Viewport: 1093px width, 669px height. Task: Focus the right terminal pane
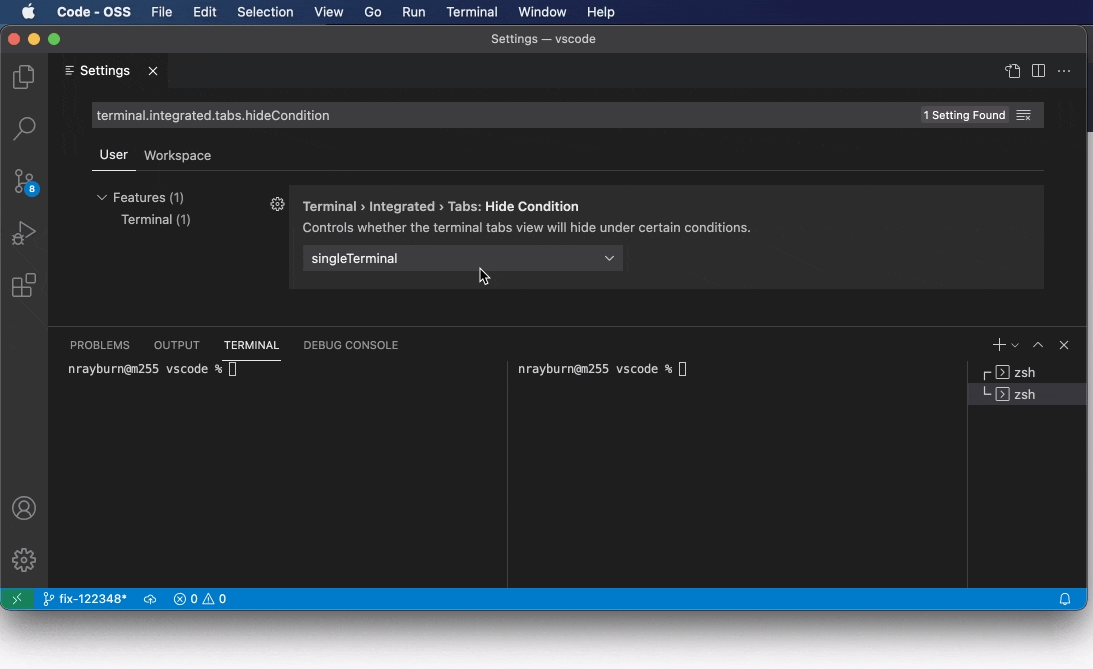[737, 474]
